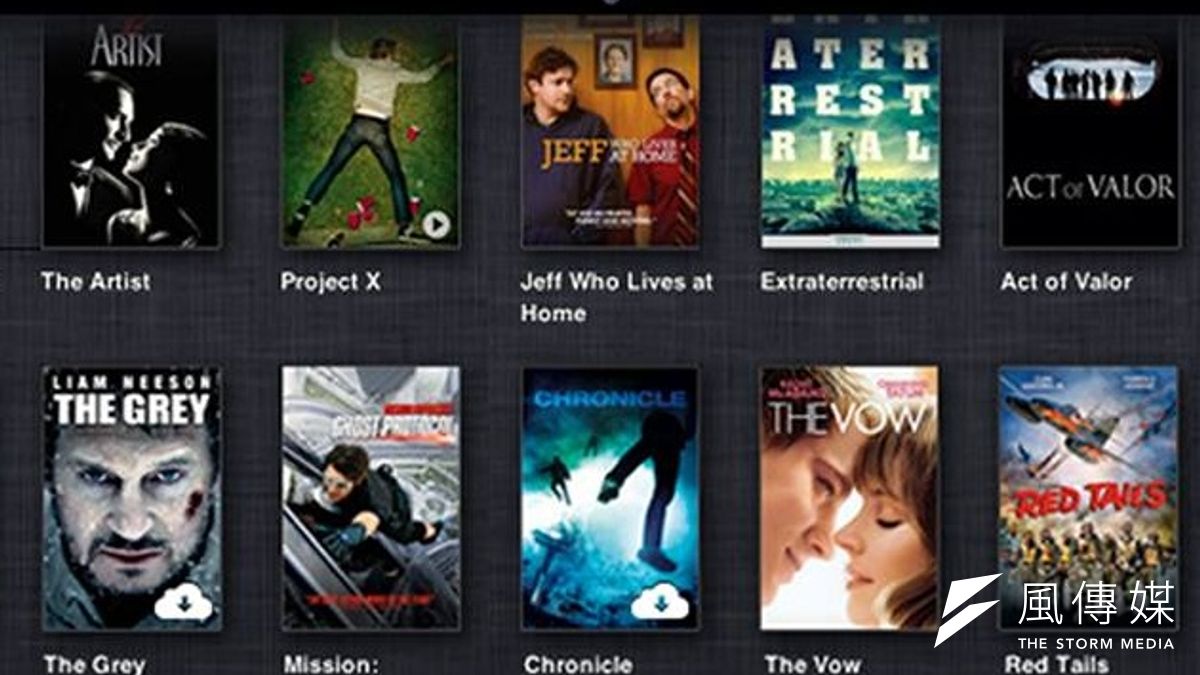Click 'Act of Valor' title label
The width and height of the screenshot is (1200, 675).
(x=1066, y=282)
